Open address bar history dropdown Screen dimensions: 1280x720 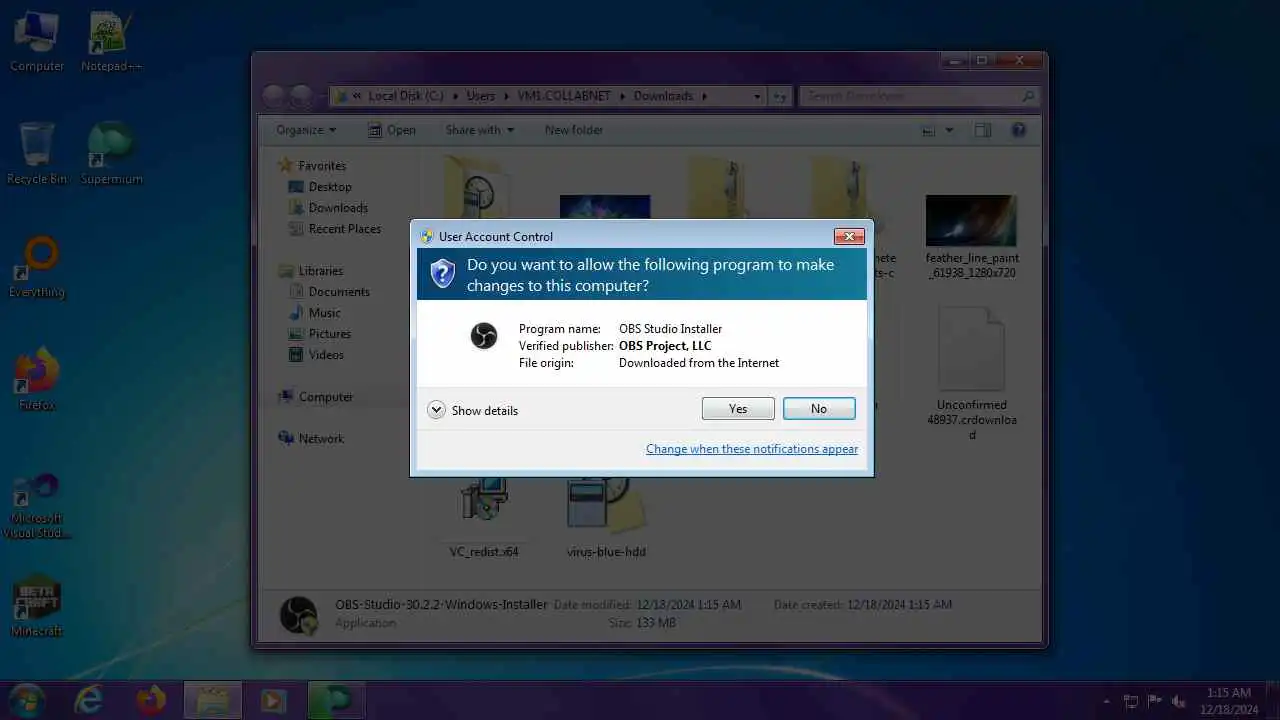click(756, 96)
